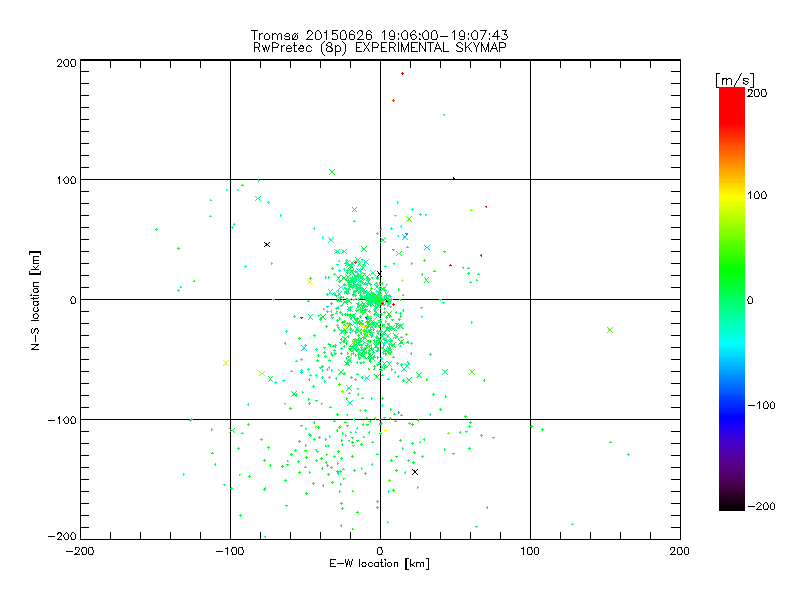Click the colorbar label '0'

750,301
